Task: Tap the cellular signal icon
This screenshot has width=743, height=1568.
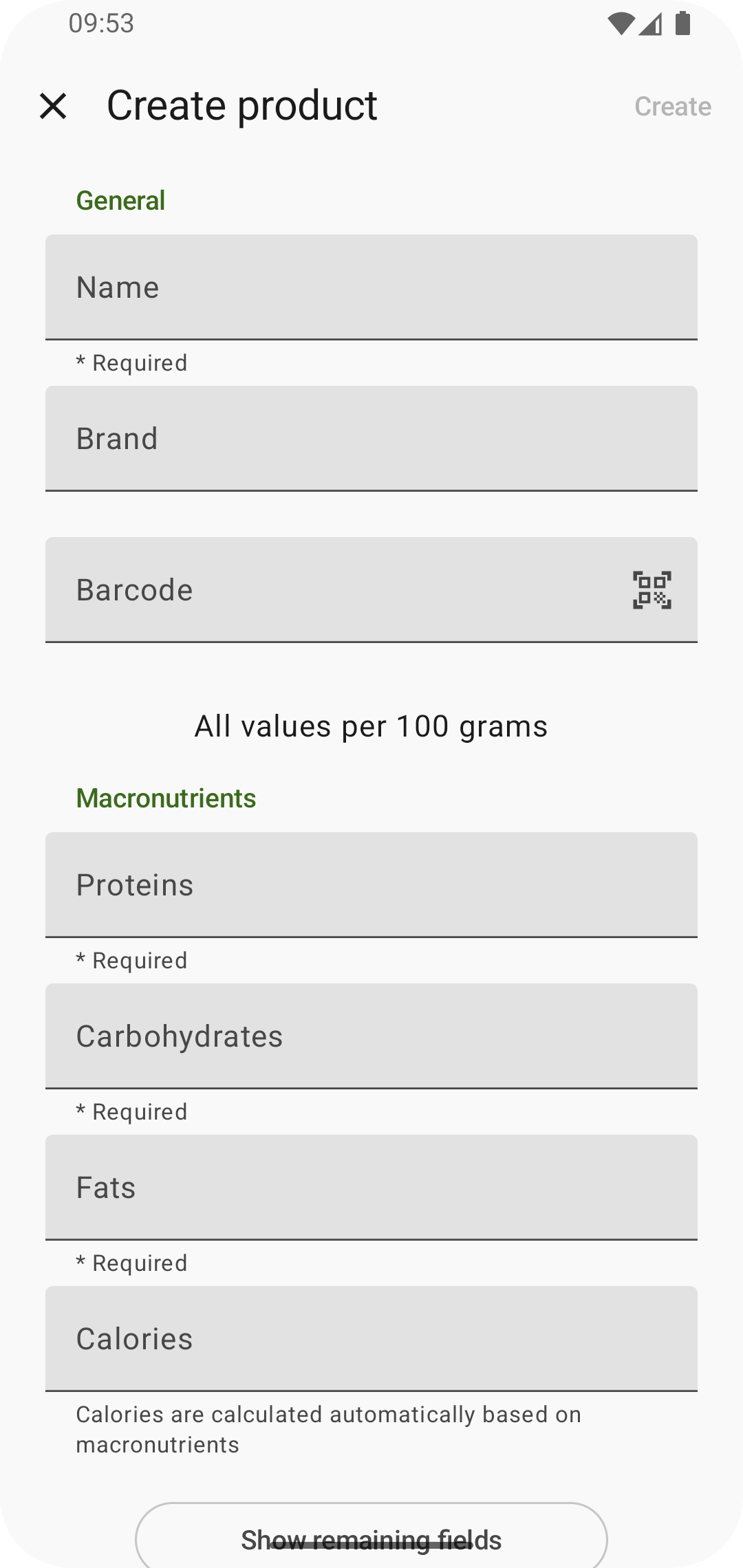Action: pos(650,24)
